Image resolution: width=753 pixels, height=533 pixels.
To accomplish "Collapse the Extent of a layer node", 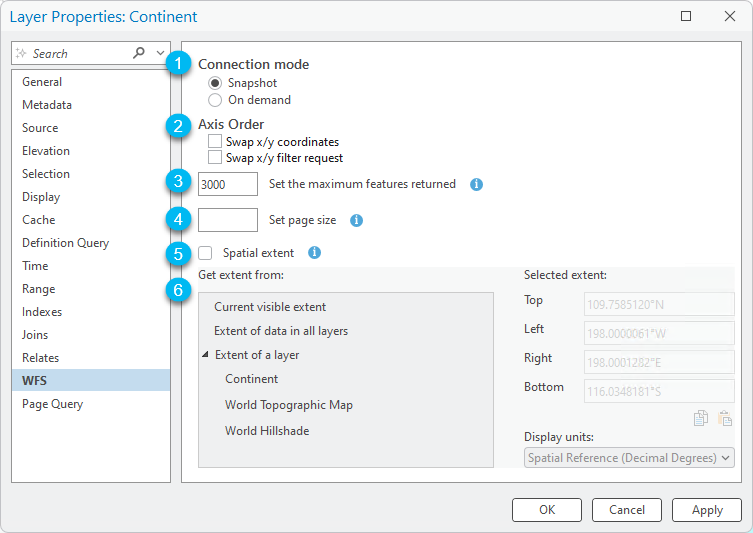I will click(x=205, y=355).
